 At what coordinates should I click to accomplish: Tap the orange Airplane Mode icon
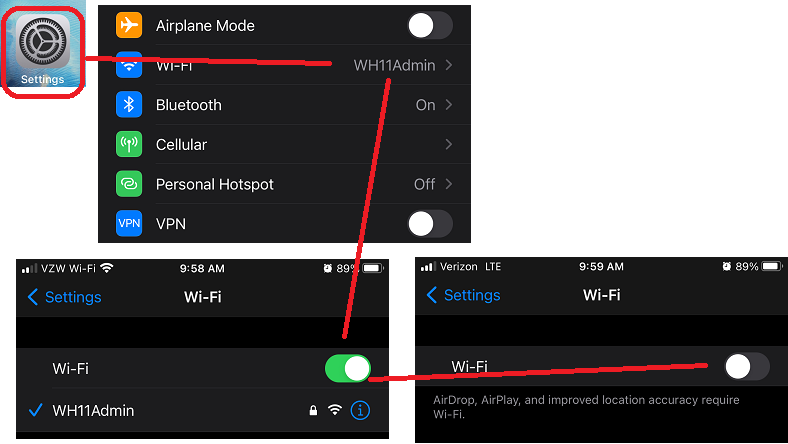coord(129,25)
